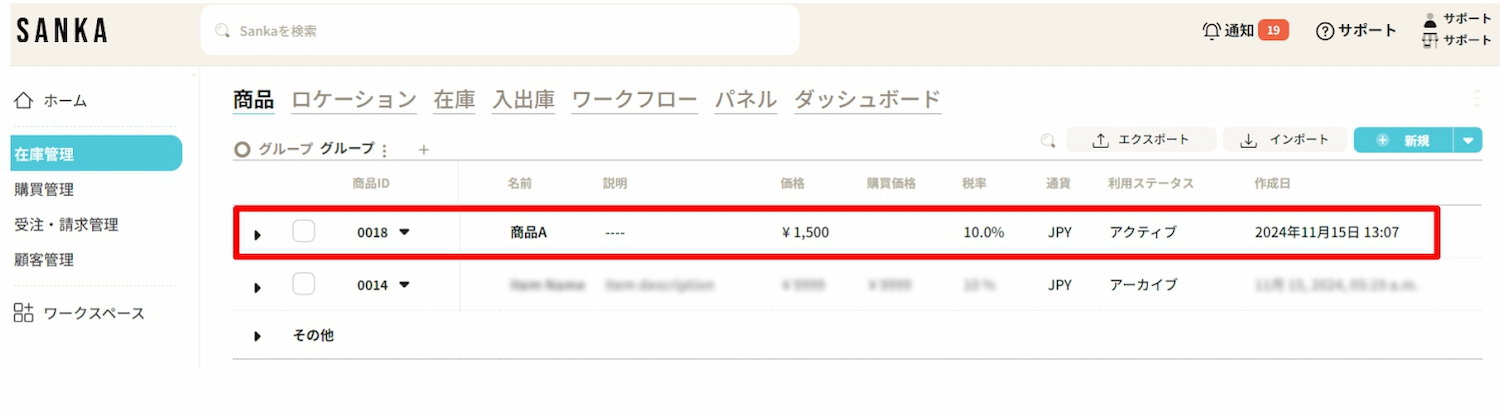This screenshot has height=416, width=1500.
Task: Click the インポート button
Action: (x=1284, y=141)
